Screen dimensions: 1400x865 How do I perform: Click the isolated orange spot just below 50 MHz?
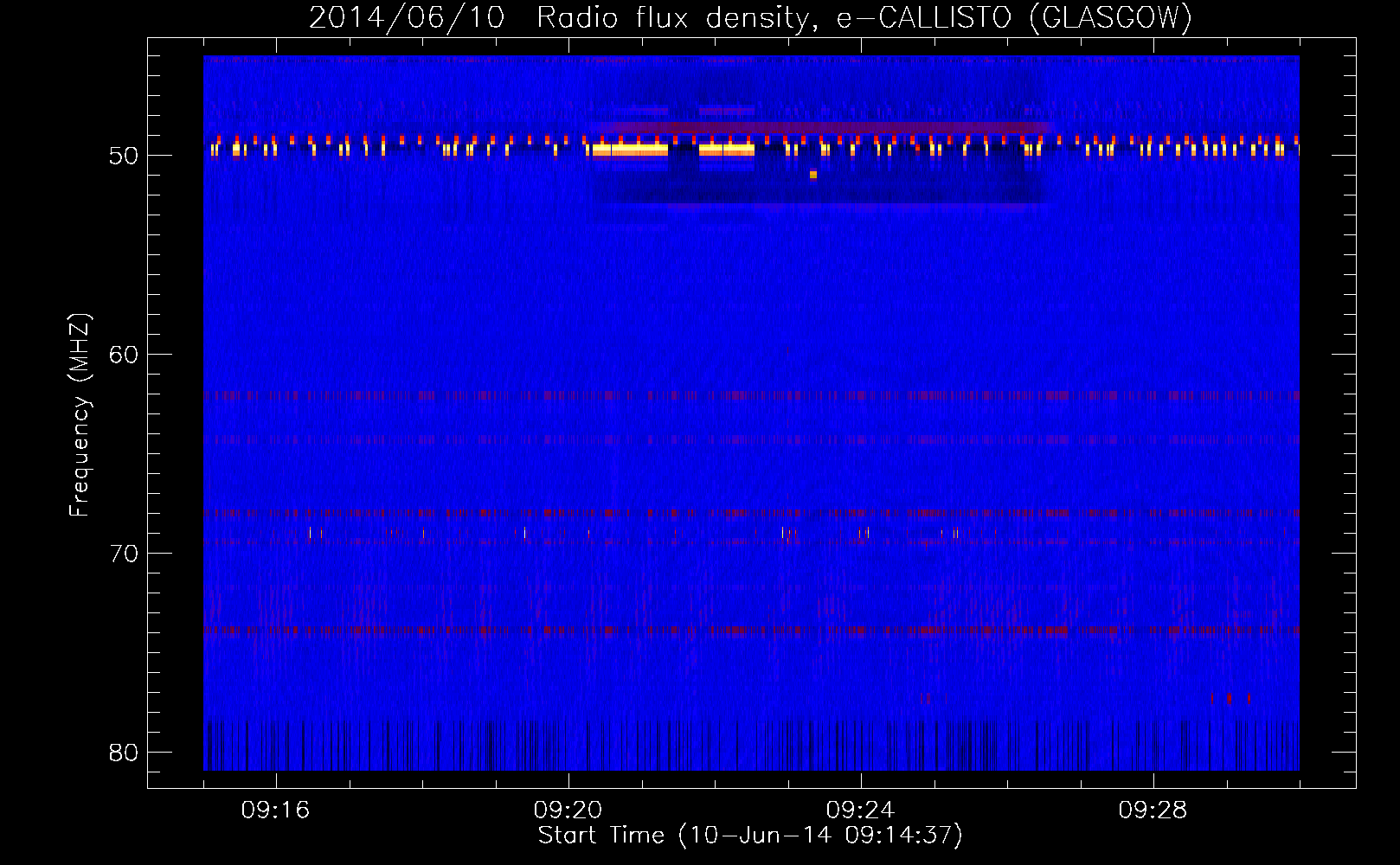pos(813,175)
